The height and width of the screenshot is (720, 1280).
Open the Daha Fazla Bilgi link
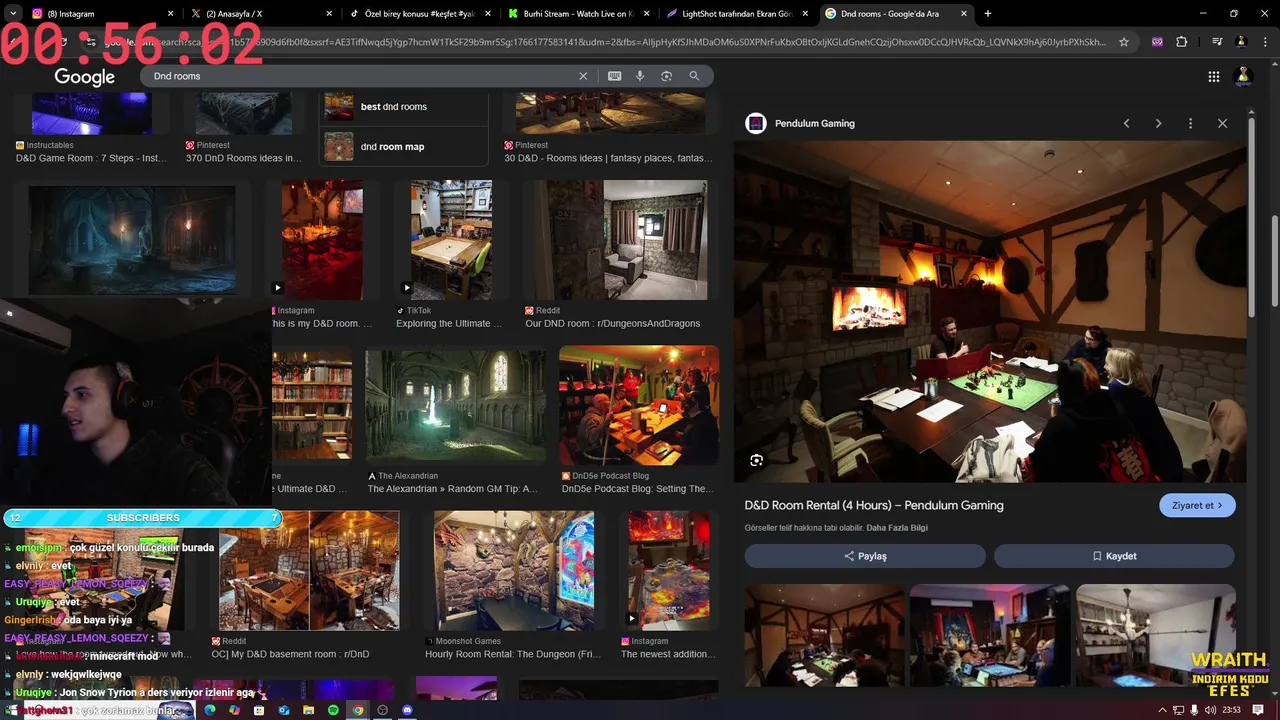tap(897, 528)
